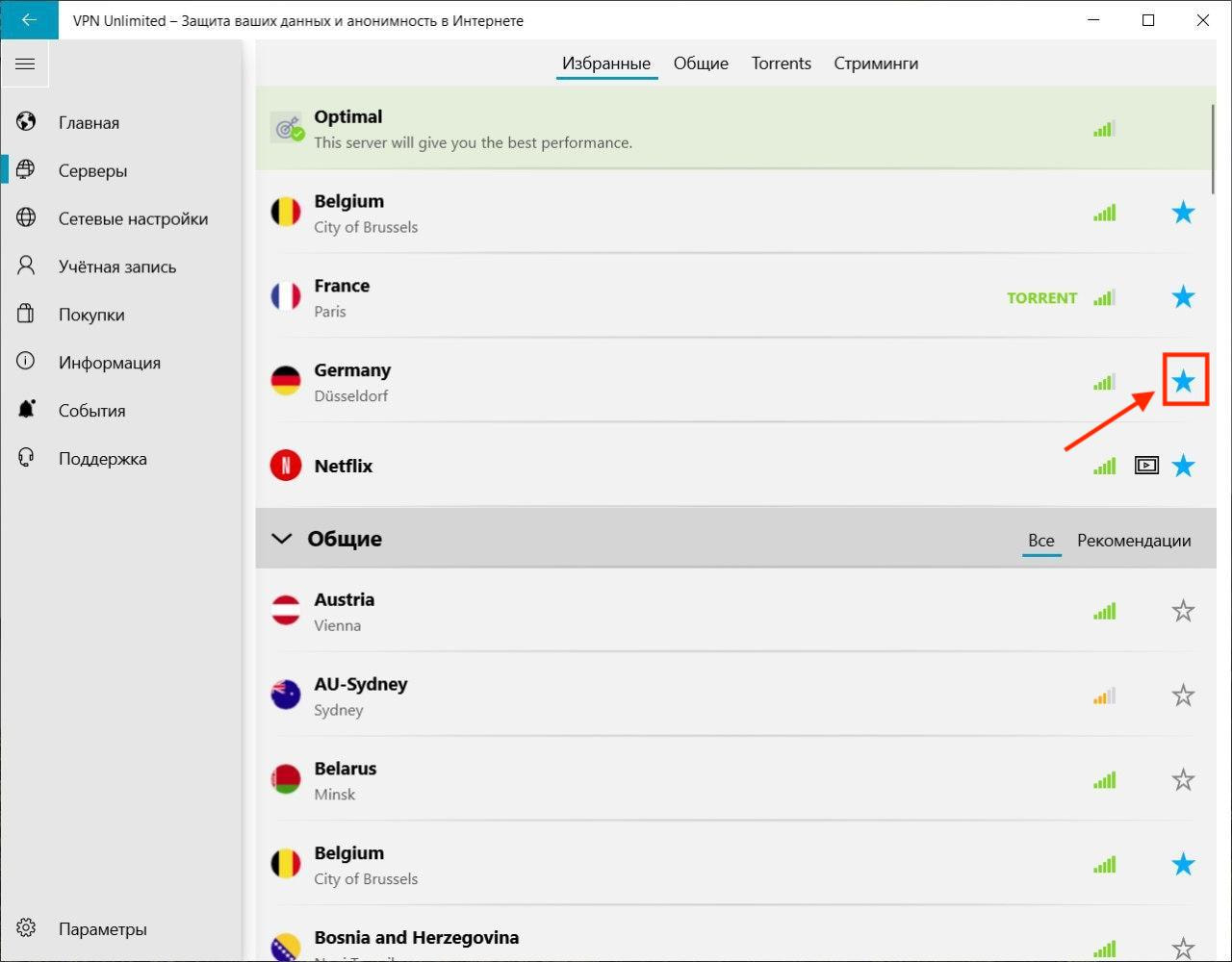Mark AU-Sydney server as favorite
Image resolution: width=1232 pixels, height=962 pixels.
coord(1183,696)
